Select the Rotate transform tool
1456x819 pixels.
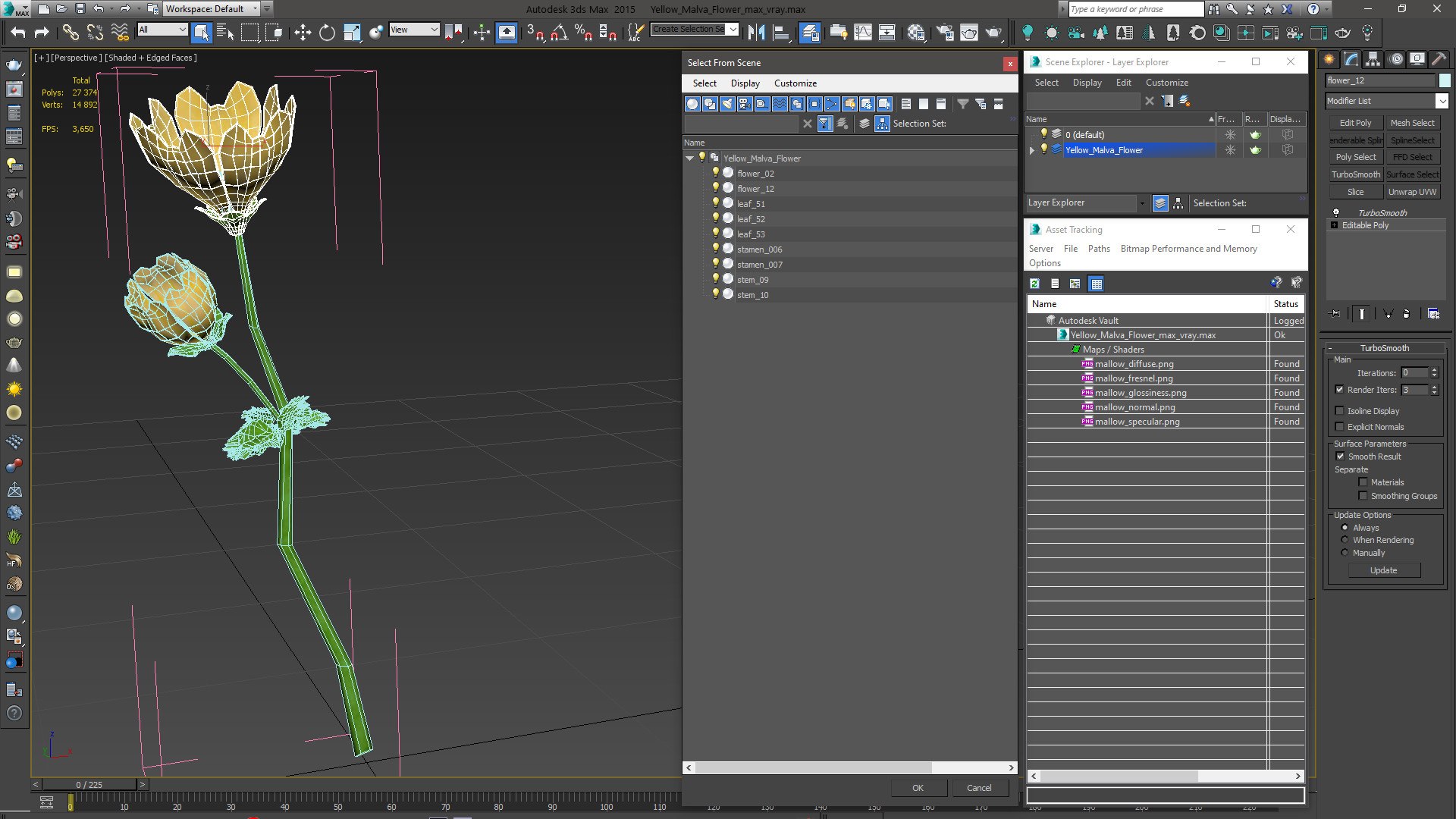coord(327,32)
